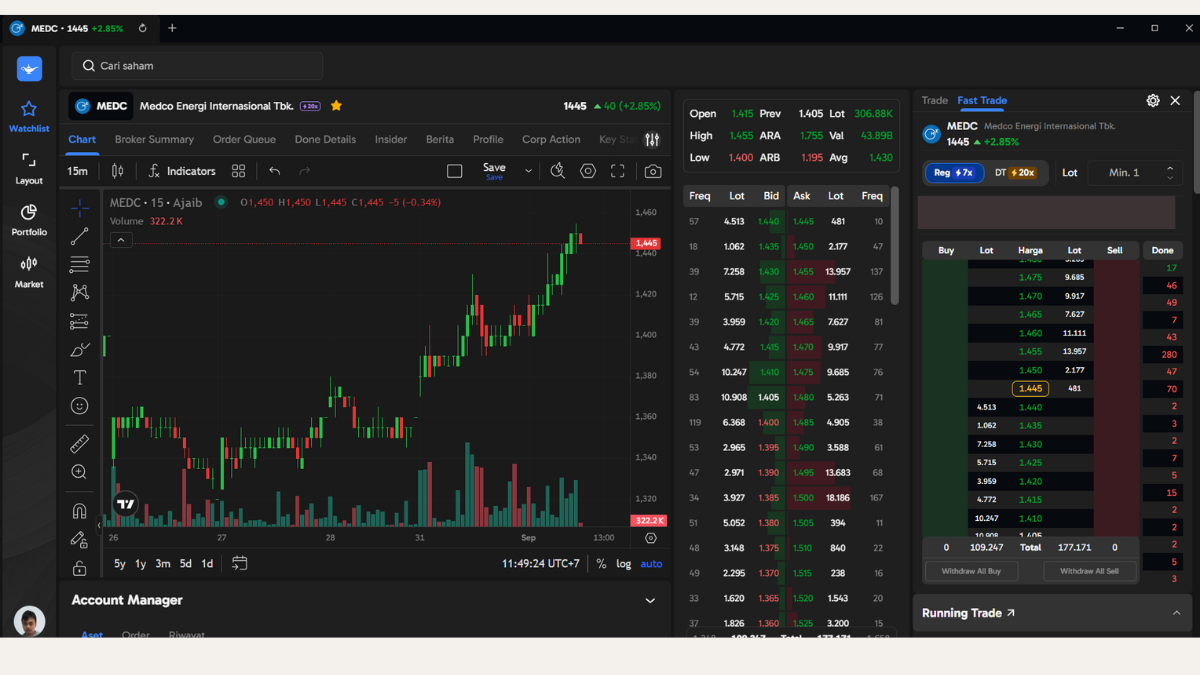This screenshot has width=1200, height=675.
Task: Select the zoom in tool
Action: tap(79, 472)
